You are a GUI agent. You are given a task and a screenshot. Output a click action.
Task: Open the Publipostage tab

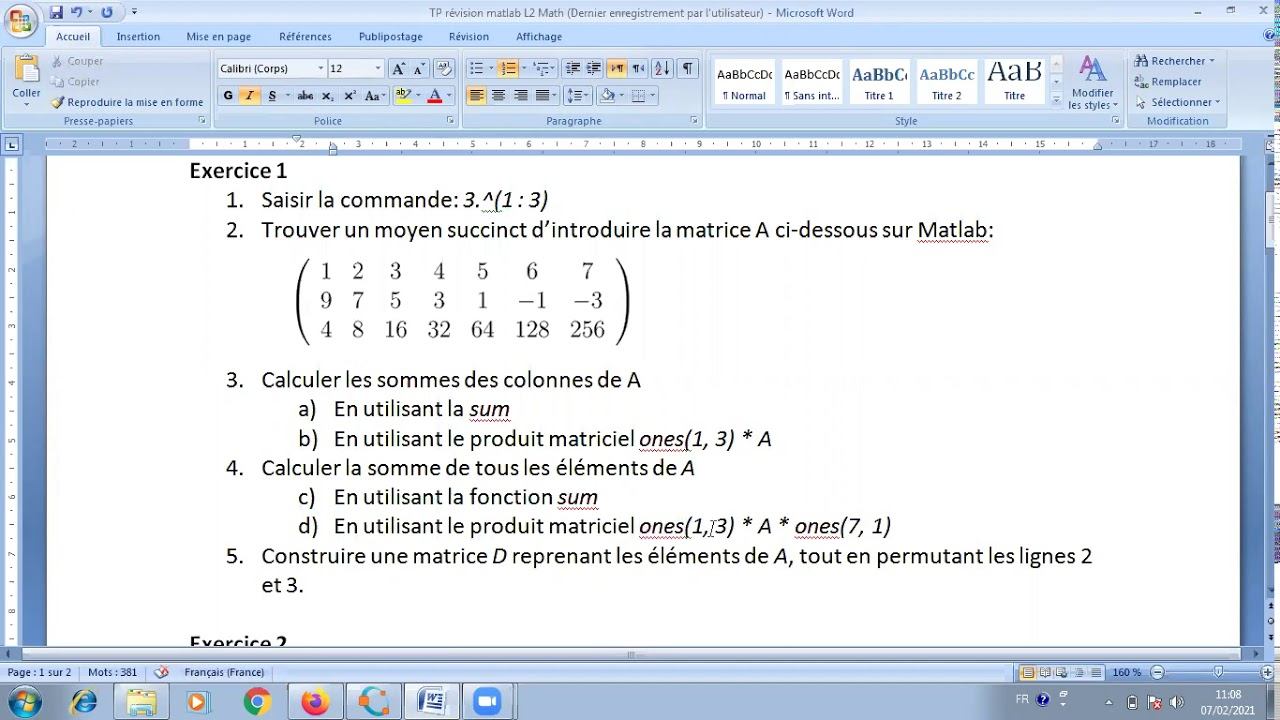pyautogui.click(x=390, y=36)
